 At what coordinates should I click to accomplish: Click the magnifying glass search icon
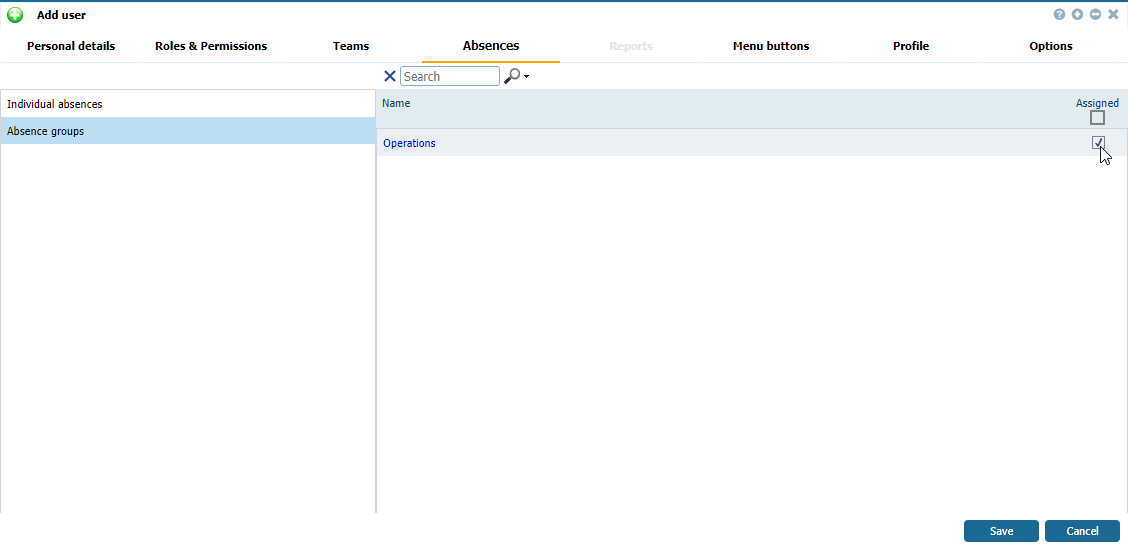click(511, 76)
